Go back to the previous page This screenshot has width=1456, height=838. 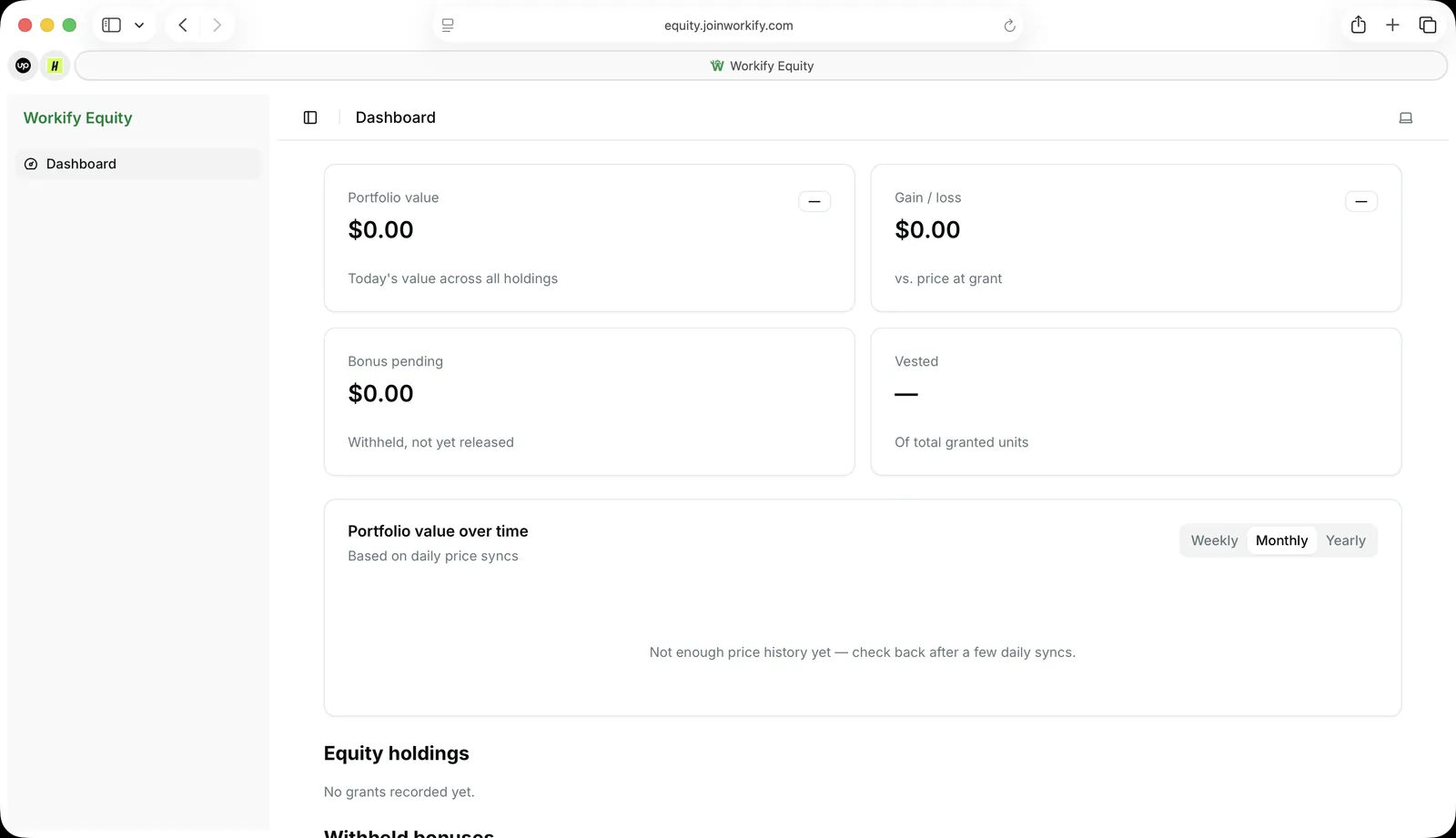(183, 25)
